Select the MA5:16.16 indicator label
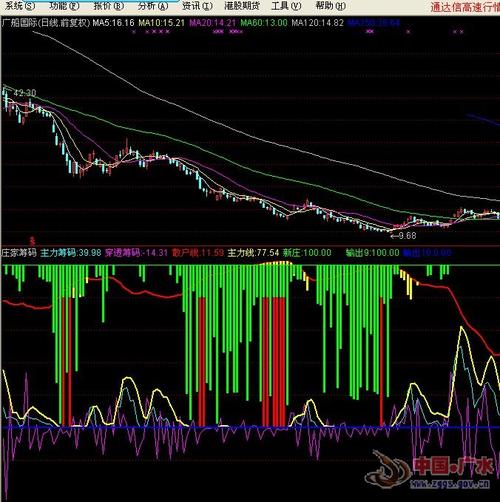Viewport: 500px width, 502px height. [113, 23]
